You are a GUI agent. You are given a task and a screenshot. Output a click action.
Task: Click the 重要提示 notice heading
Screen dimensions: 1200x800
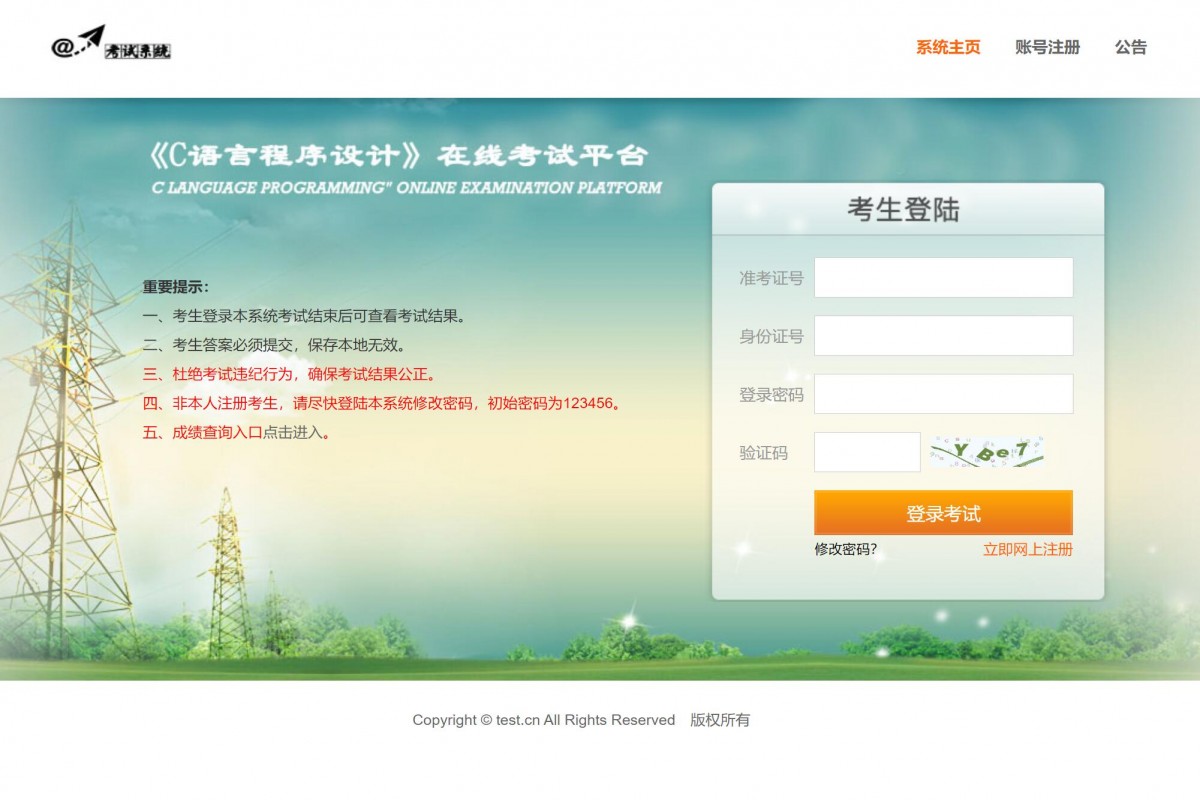[x=176, y=283]
